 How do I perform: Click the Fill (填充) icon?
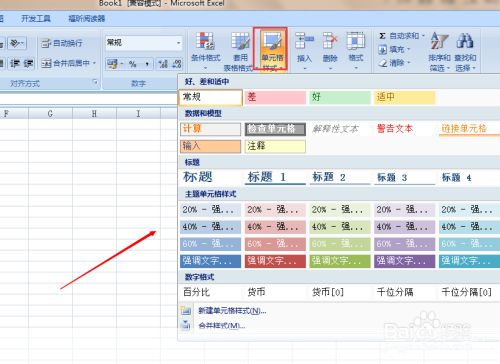tap(382, 50)
